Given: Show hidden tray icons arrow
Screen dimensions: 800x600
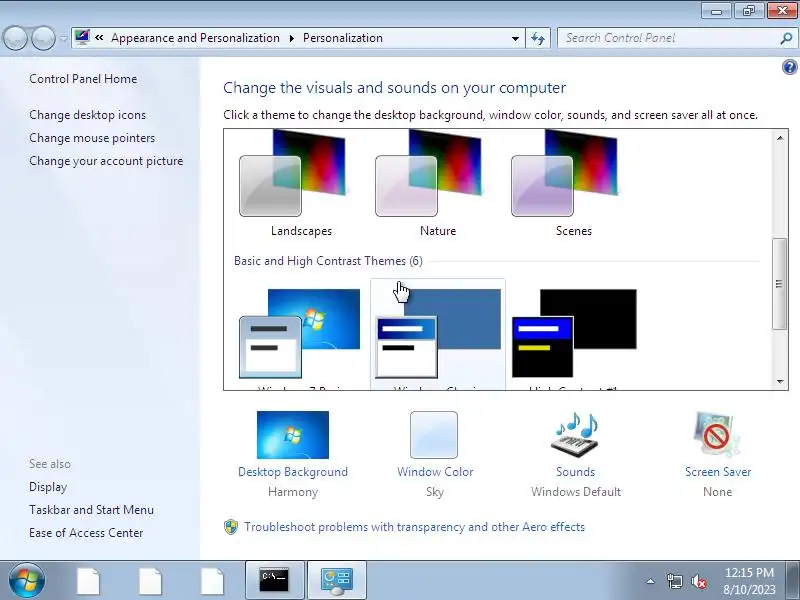Looking at the screenshot, I should 650,581.
